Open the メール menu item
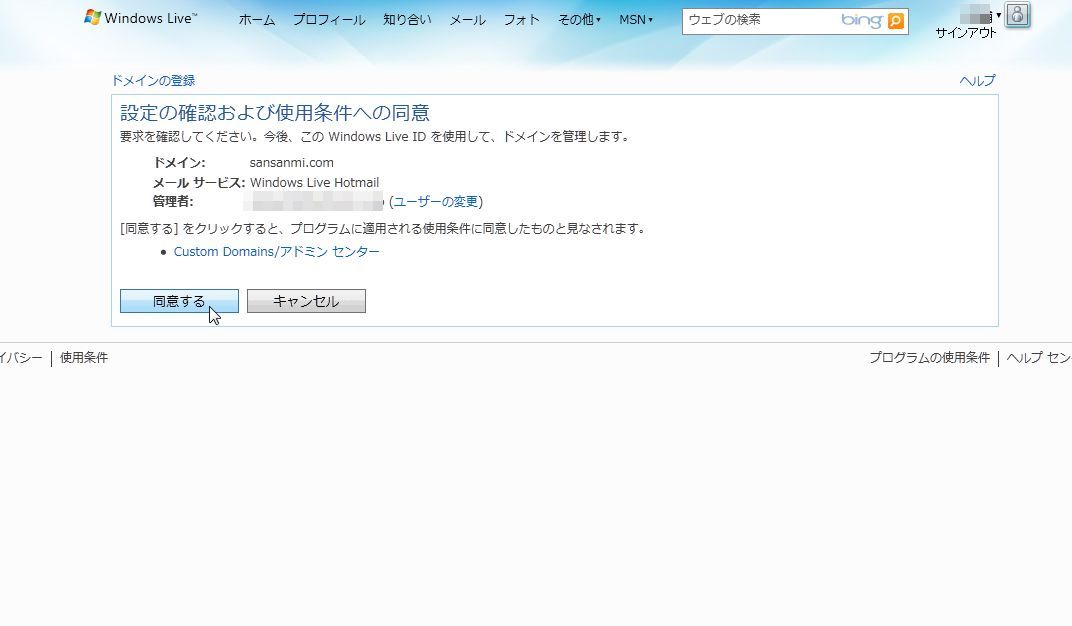Viewport: 1072px width, 626px height. click(468, 21)
